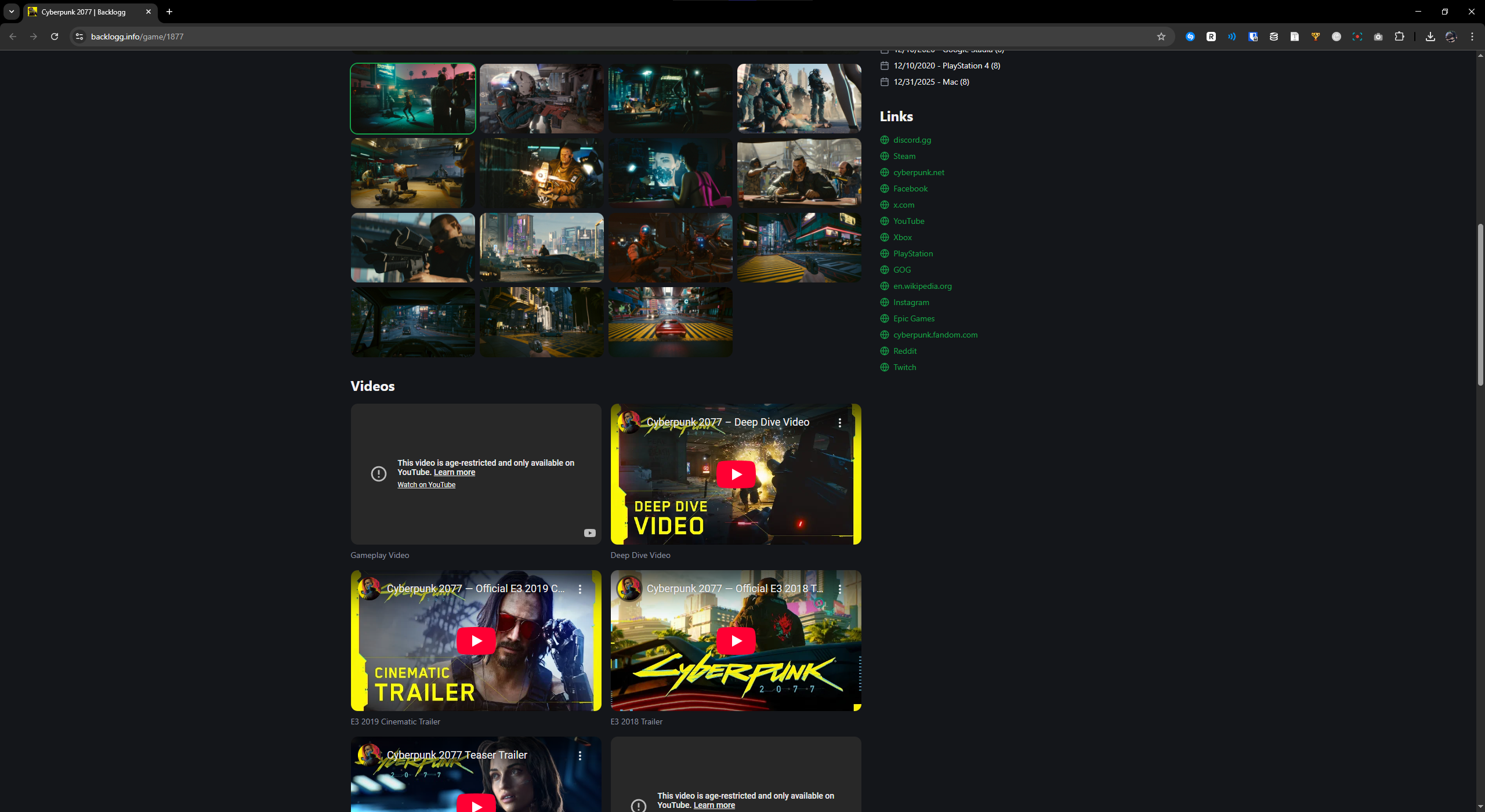This screenshot has height=812, width=1485.
Task: Reload the page with refresh icon
Action: (55, 37)
